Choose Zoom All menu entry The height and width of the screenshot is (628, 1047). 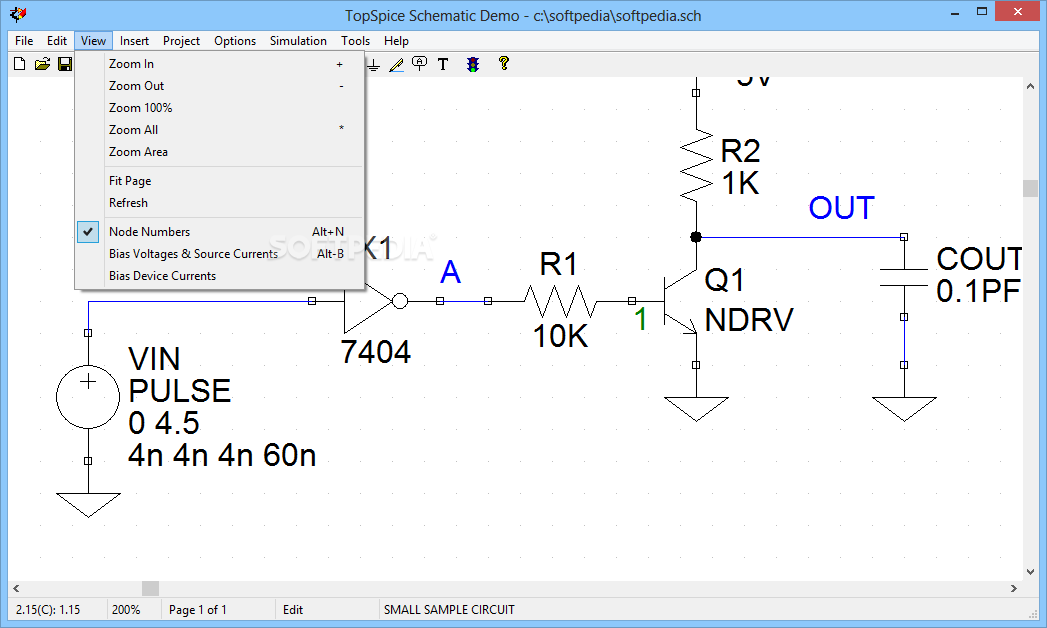(x=220, y=129)
